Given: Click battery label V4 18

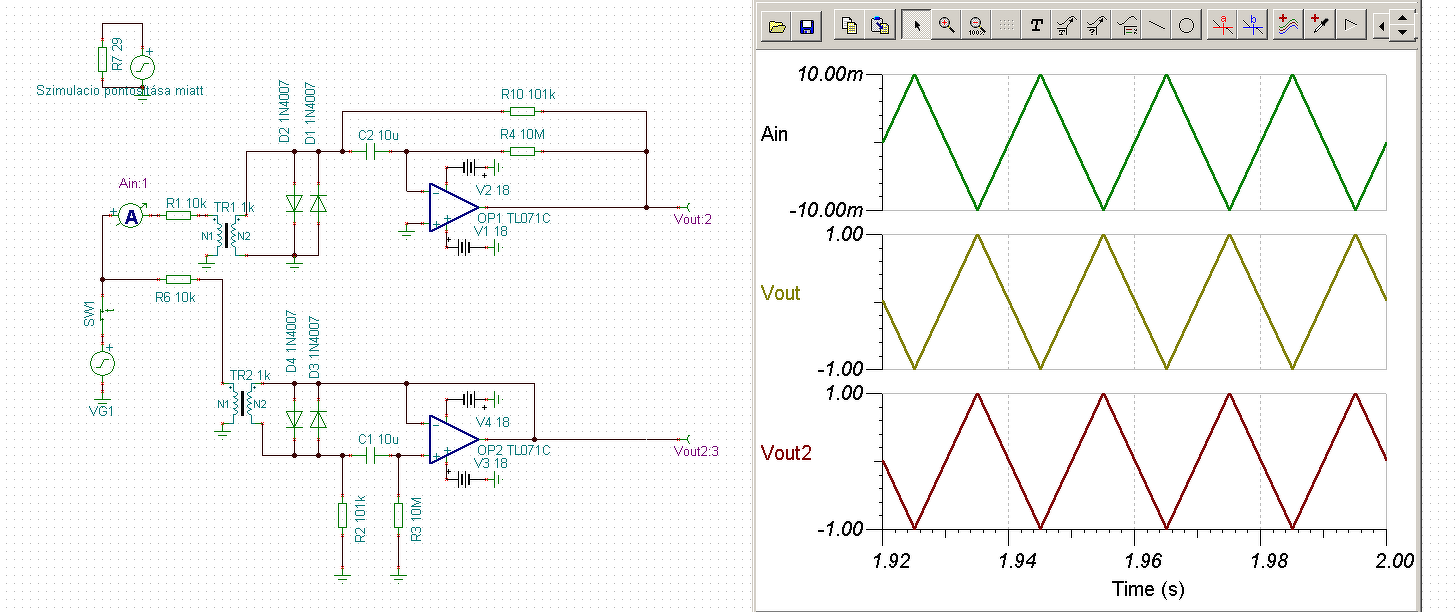Looking at the screenshot, I should point(492,422).
